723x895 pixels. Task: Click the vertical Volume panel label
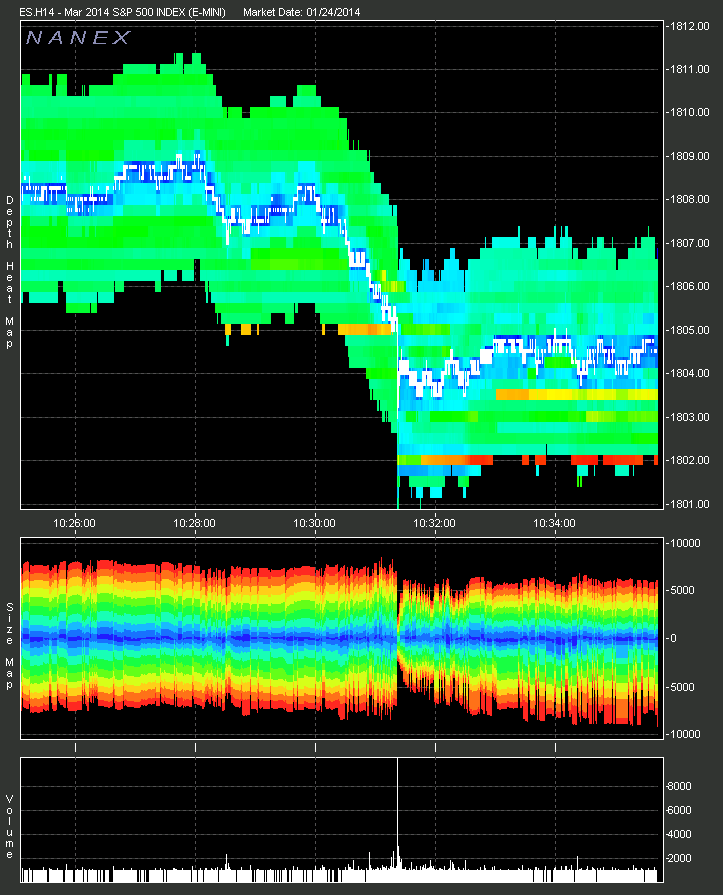point(10,827)
